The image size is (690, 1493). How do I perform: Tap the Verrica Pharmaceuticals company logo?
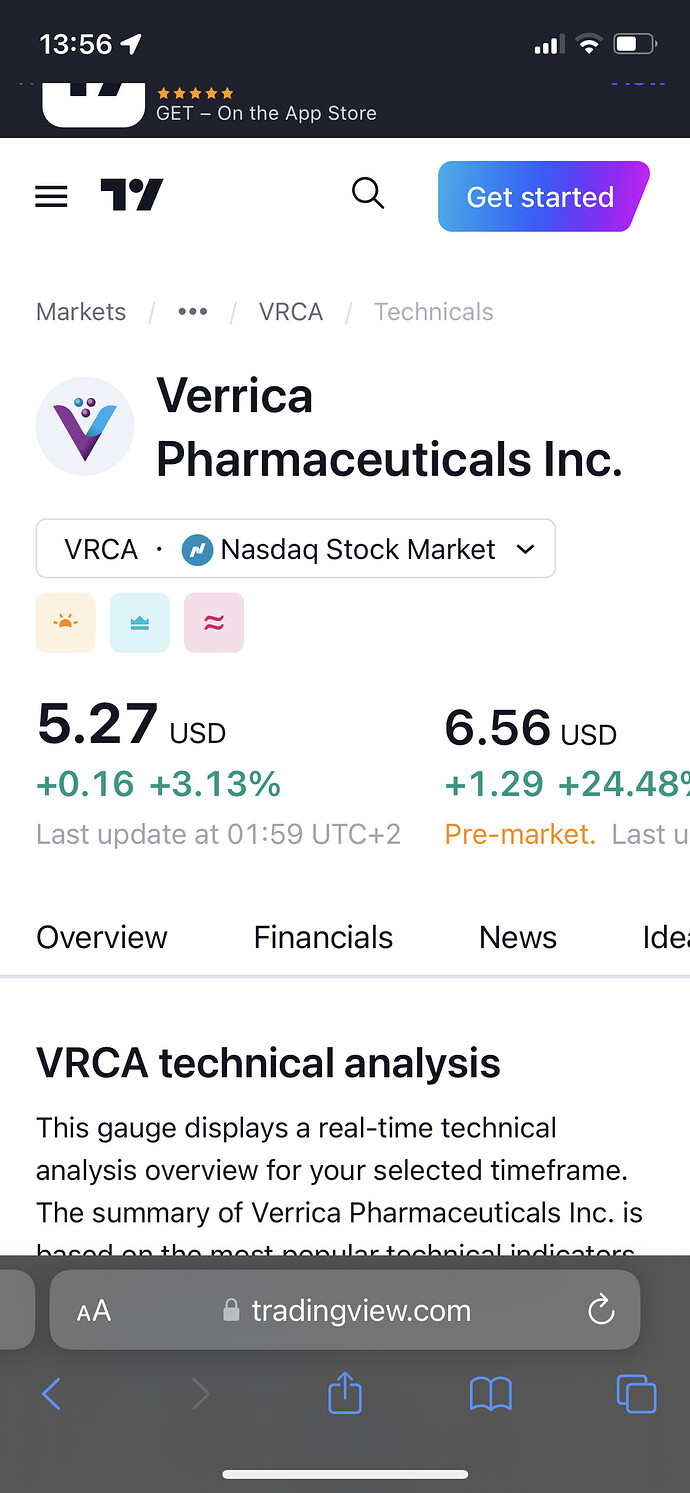[85, 426]
